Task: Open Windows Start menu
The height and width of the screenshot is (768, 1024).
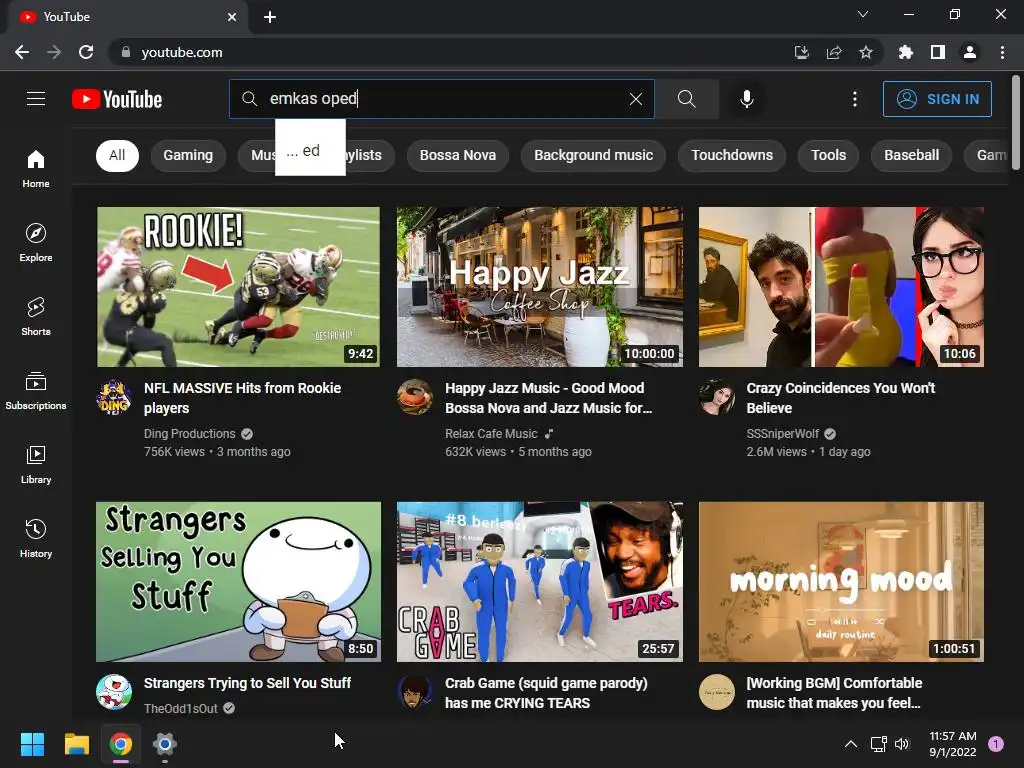Action: point(32,744)
